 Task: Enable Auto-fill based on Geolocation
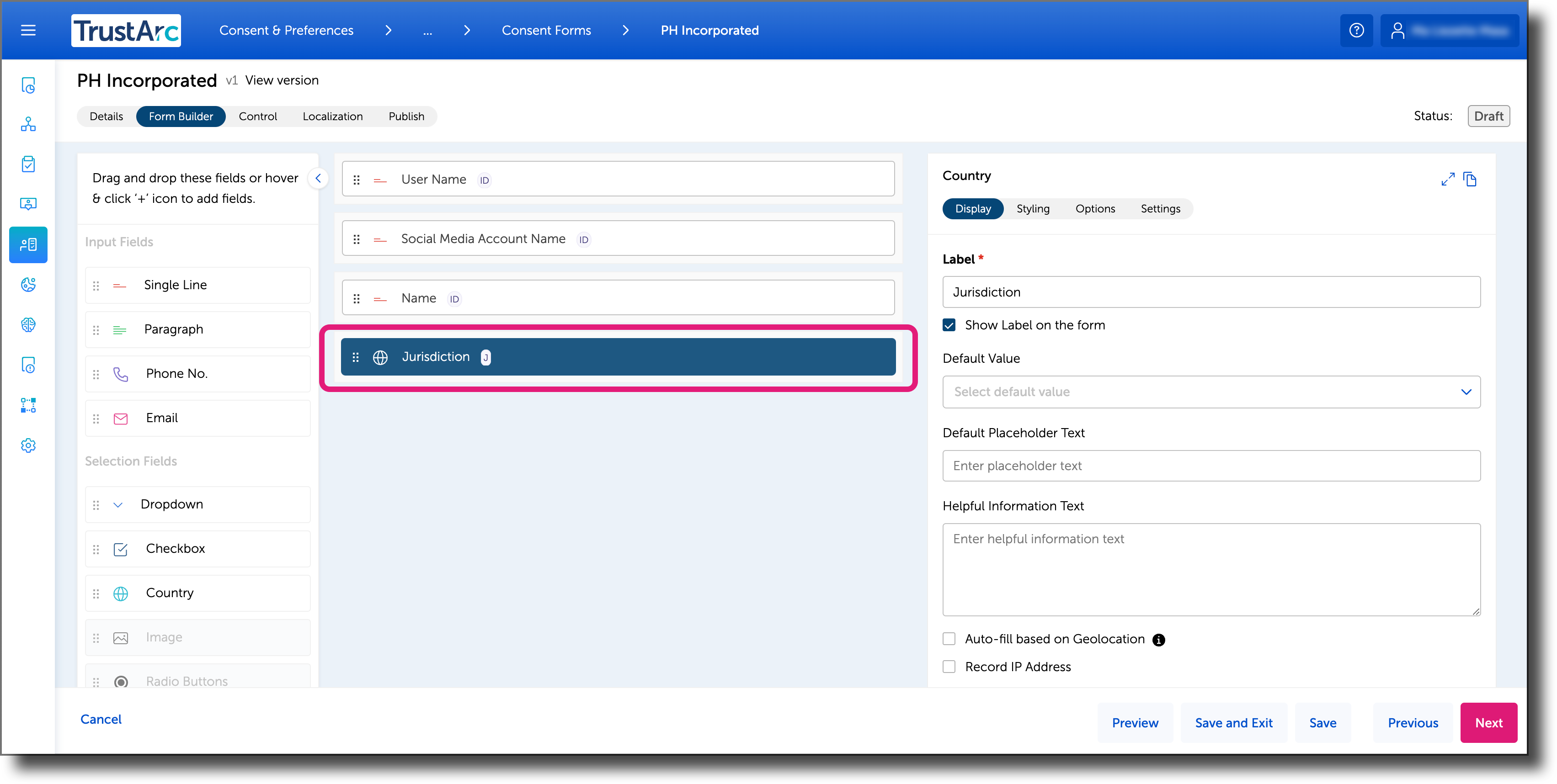tap(949, 639)
